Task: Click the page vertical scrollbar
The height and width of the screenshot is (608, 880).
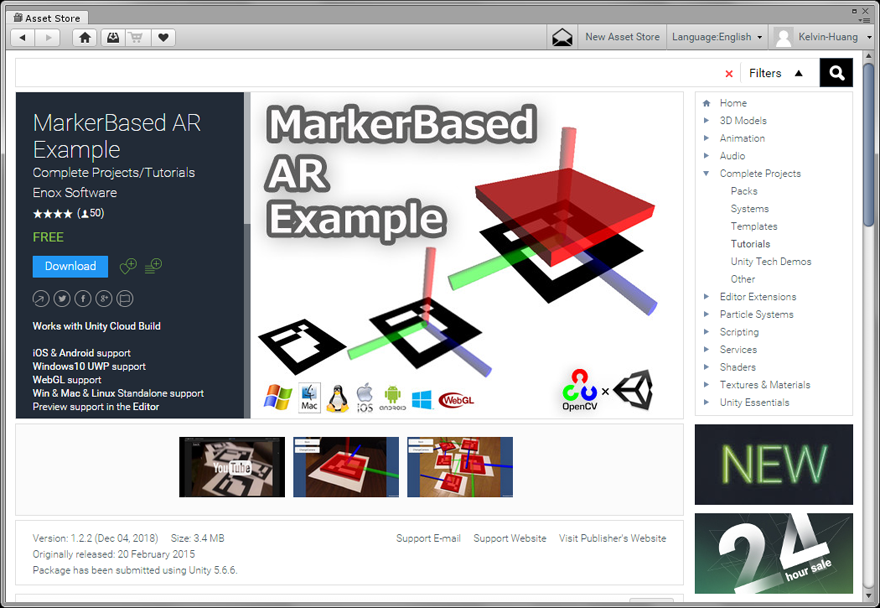Action: pos(868,144)
